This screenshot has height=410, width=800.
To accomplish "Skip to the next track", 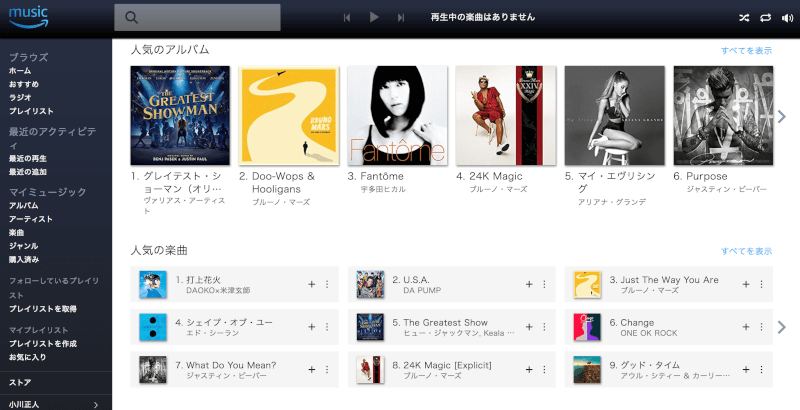I will pyautogui.click(x=401, y=18).
